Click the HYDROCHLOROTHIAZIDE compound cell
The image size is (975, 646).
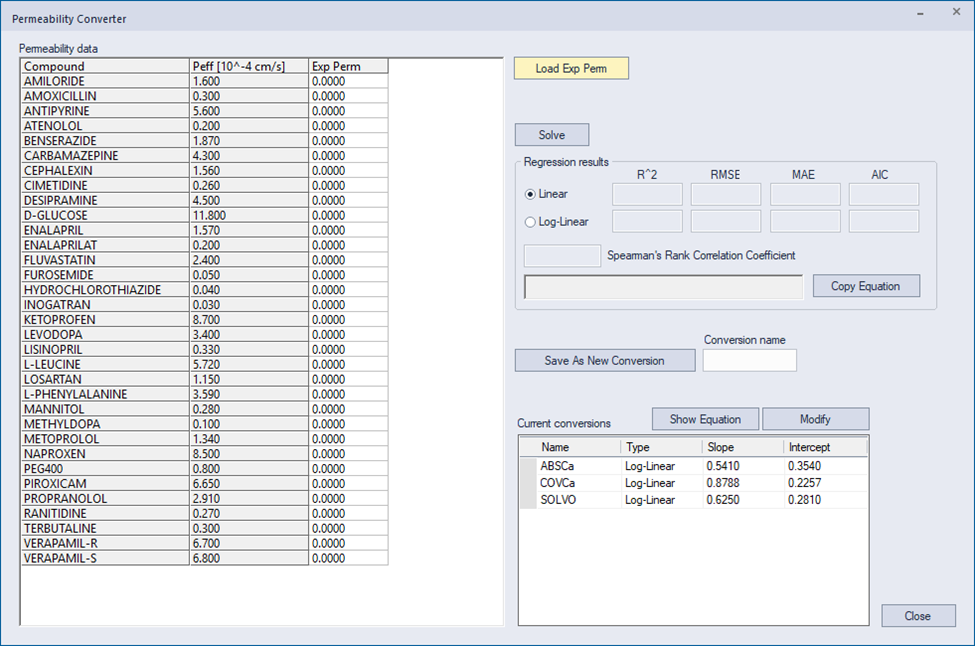tap(105, 290)
